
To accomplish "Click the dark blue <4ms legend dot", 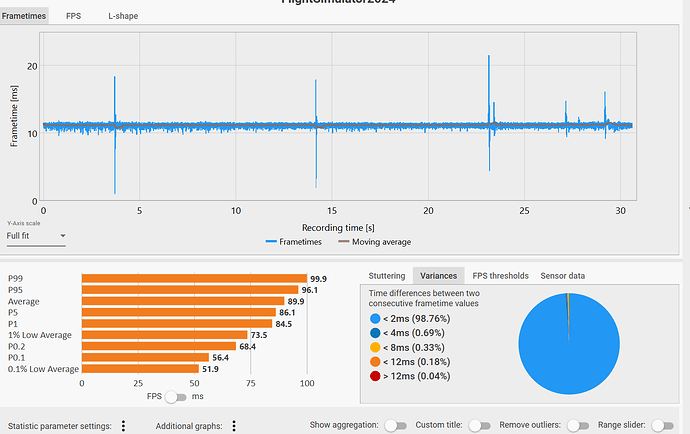I will click(375, 333).
